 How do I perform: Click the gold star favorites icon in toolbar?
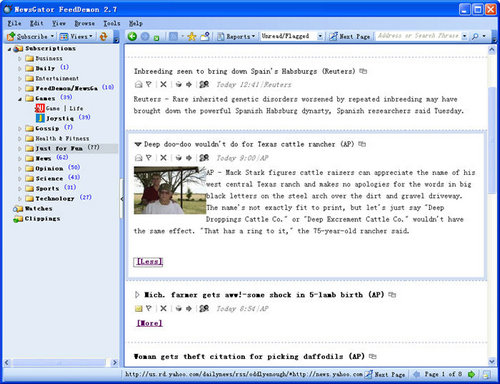pos(192,36)
